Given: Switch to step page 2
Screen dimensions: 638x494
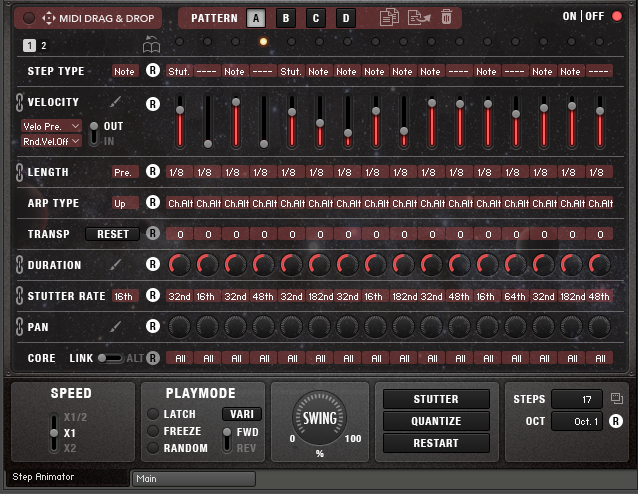Looking at the screenshot, I should pyautogui.click(x=44, y=45).
